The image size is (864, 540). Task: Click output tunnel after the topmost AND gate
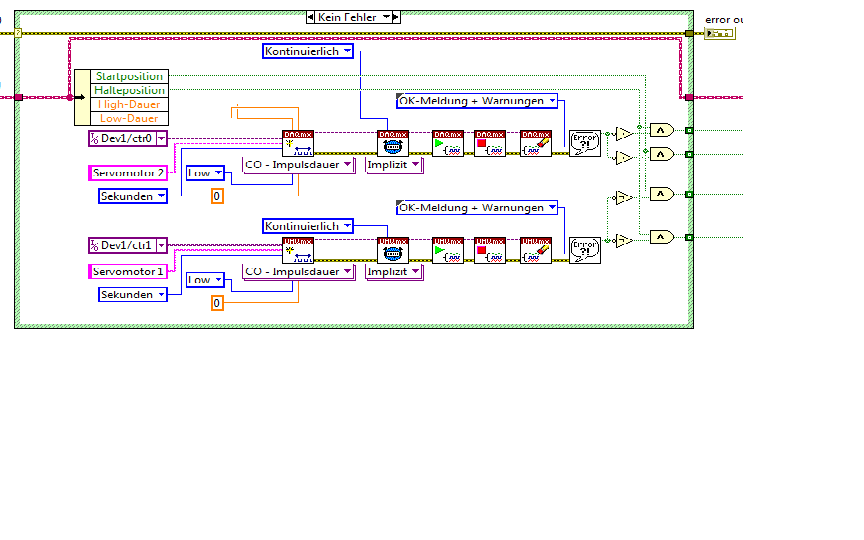click(689, 131)
